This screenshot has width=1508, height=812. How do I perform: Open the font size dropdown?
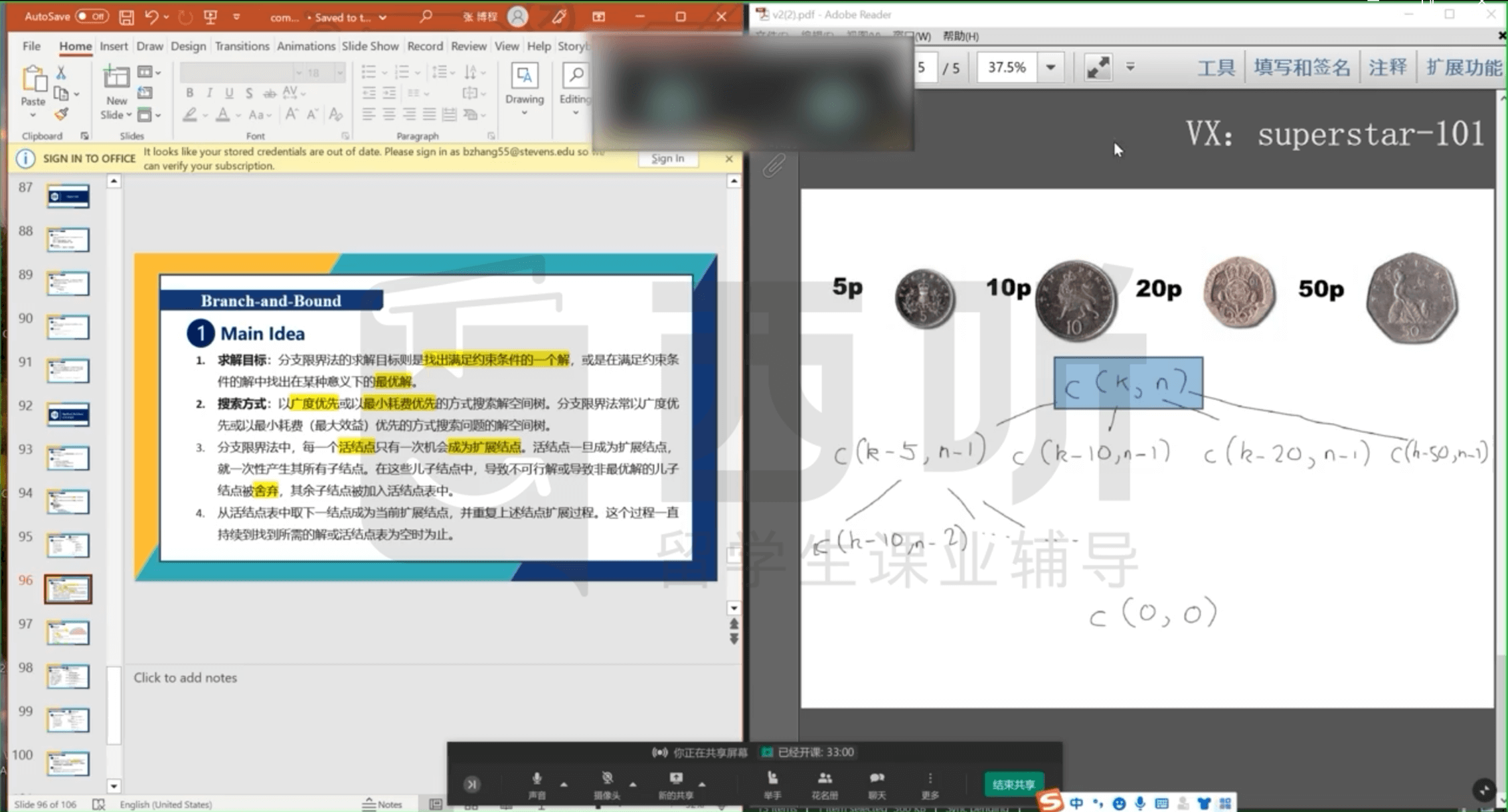coord(339,72)
